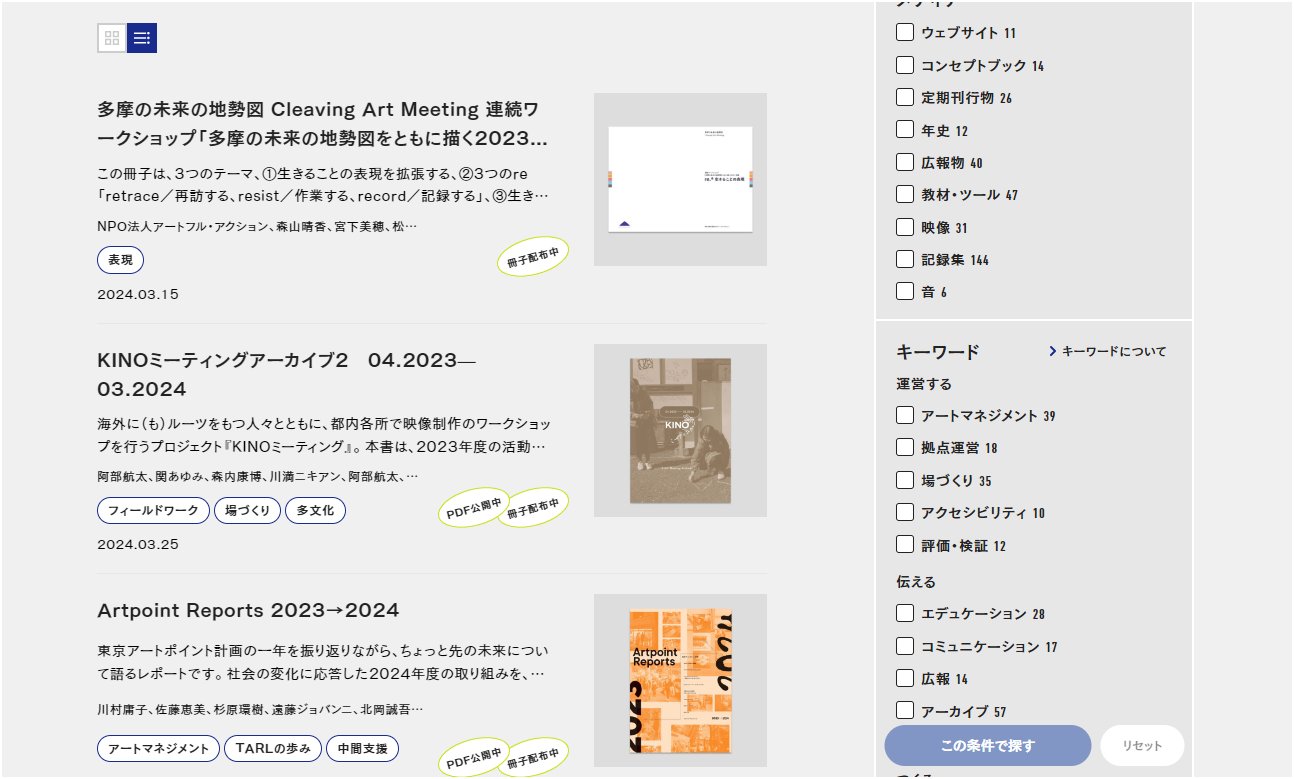Click the authors line starting 川村庸子
Screen dimensions: 1294x779
(x=260, y=710)
